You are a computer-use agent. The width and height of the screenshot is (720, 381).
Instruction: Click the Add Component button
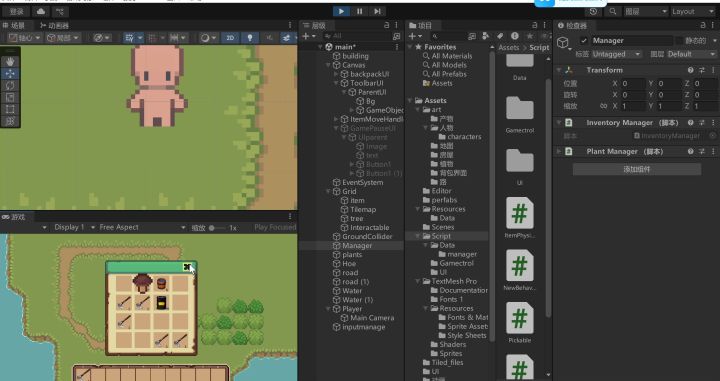(x=637, y=169)
